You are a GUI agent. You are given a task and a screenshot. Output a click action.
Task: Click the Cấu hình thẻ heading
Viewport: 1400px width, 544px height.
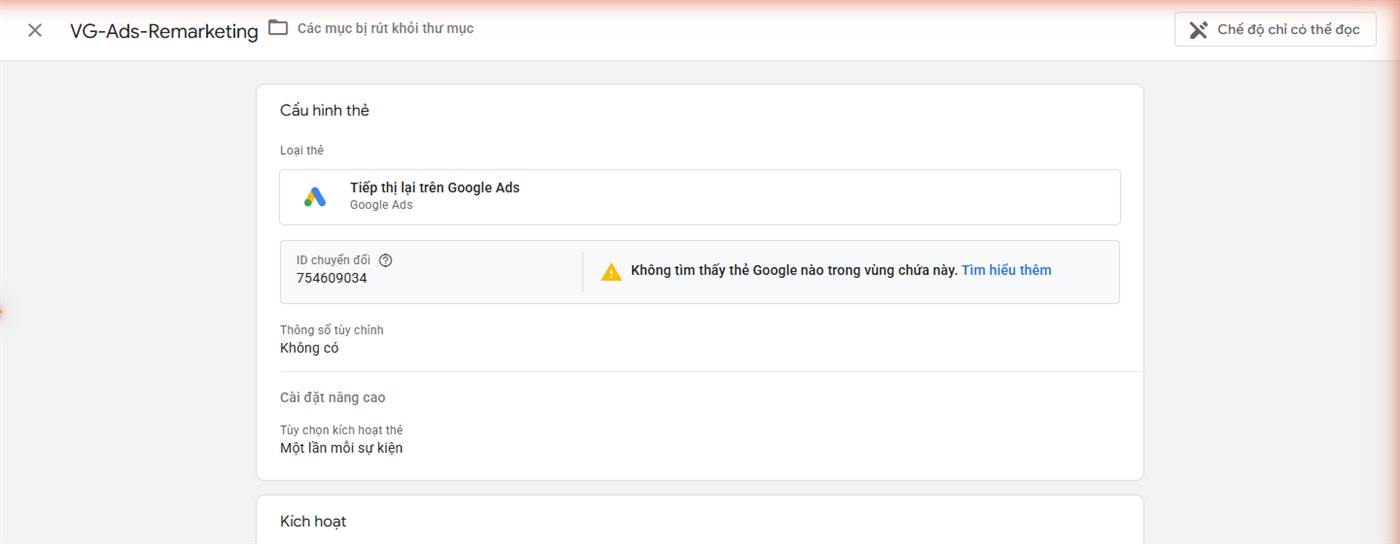pyautogui.click(x=324, y=110)
